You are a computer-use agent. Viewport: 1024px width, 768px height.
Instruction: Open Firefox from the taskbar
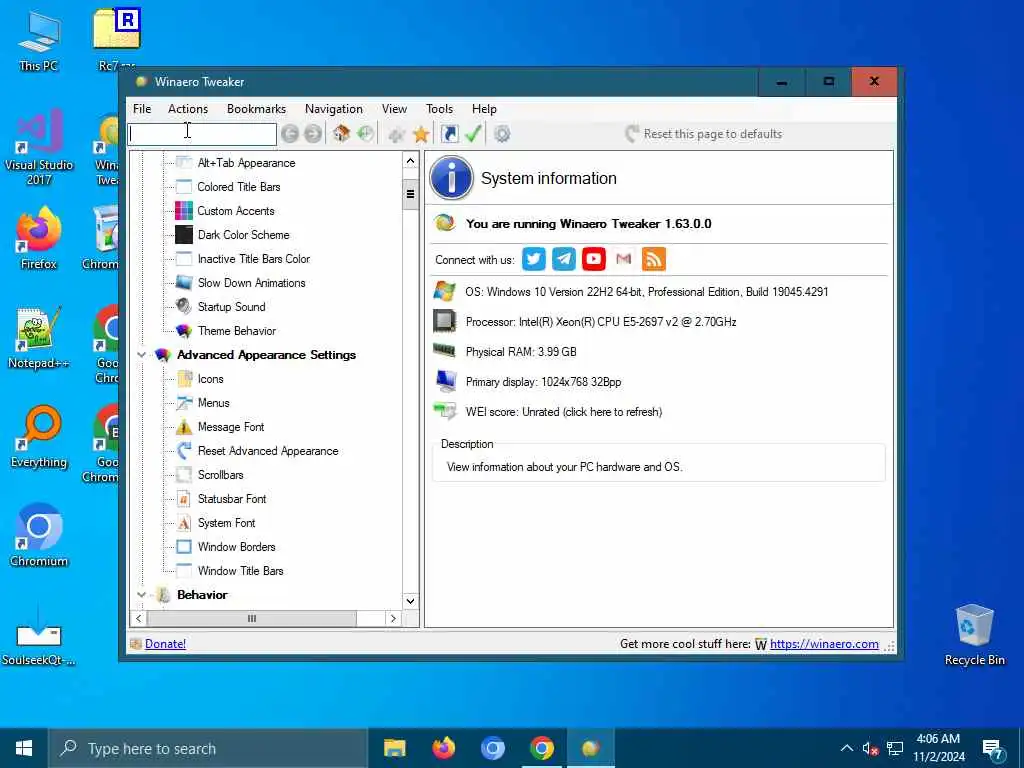click(x=443, y=748)
